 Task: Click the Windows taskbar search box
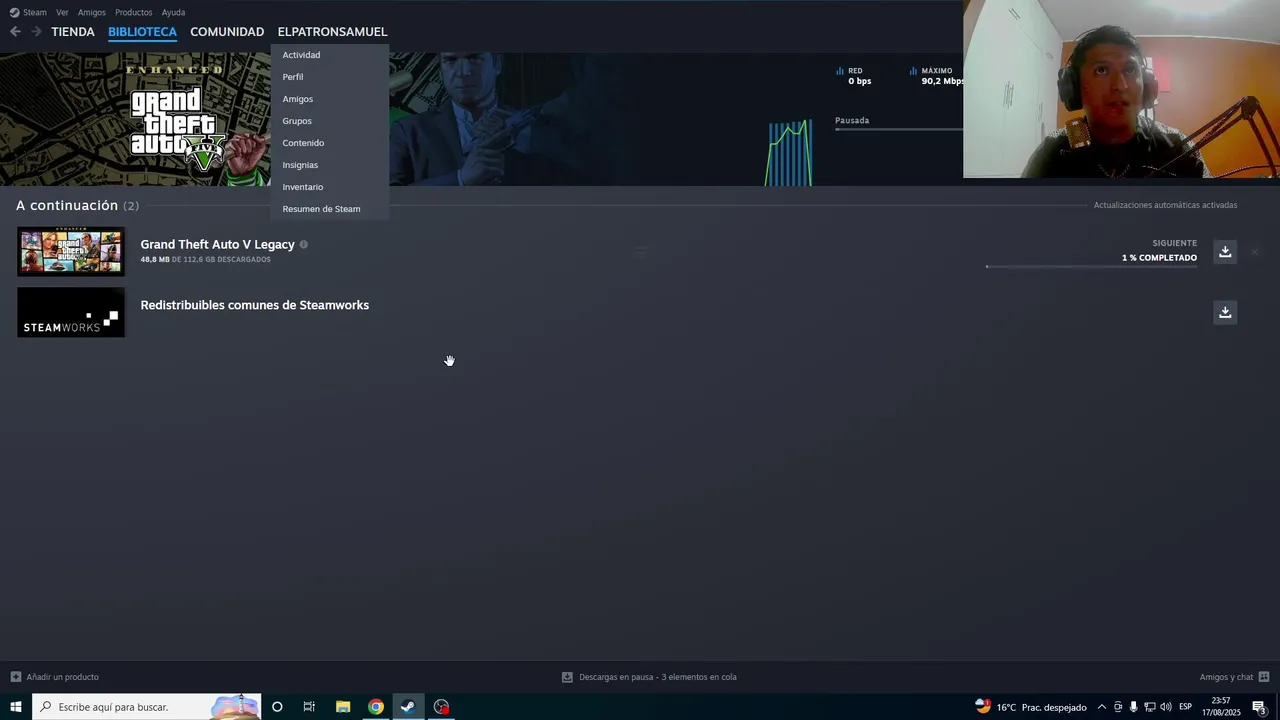click(147, 707)
